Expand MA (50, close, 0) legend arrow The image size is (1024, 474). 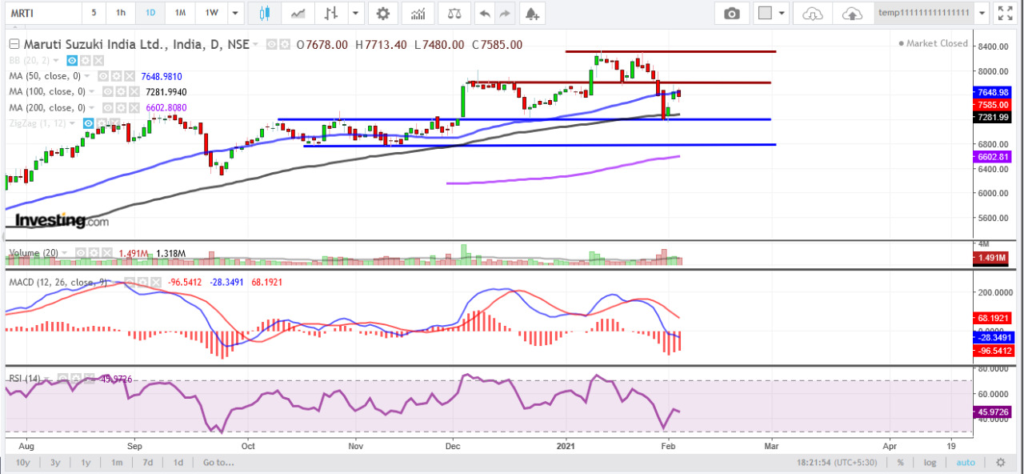click(x=87, y=76)
